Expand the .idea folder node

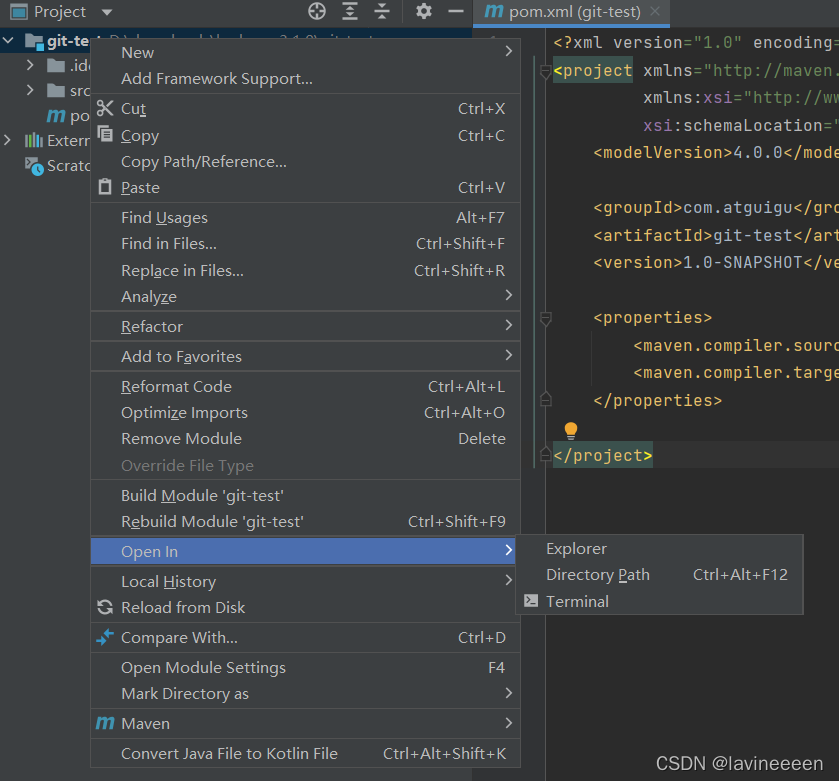30,65
